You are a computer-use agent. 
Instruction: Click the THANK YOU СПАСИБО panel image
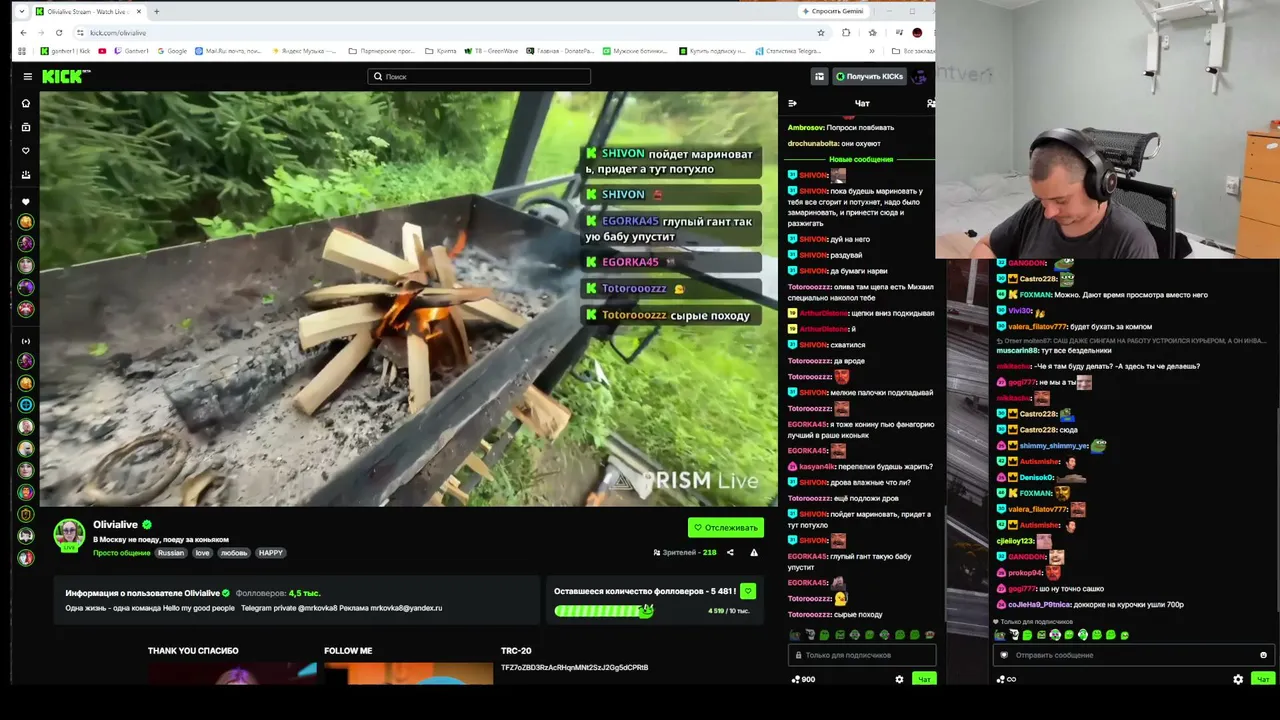pos(232,673)
